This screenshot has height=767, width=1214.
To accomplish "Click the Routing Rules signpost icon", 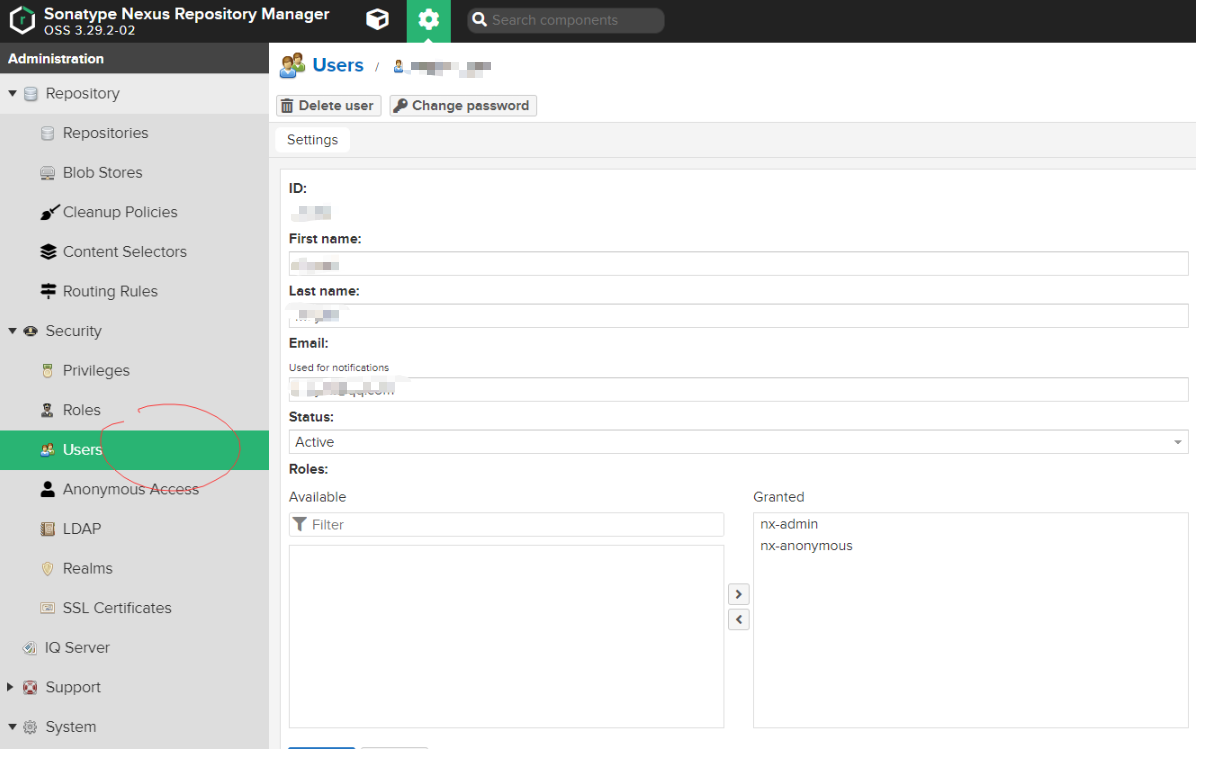I will [48, 291].
